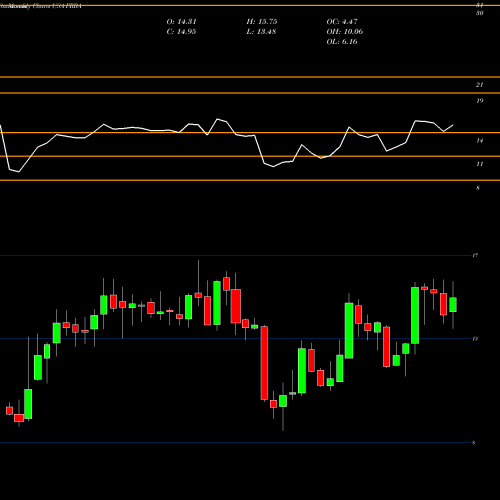The height and width of the screenshot is (500, 500).
Task: Click the low value "L: 13.48"
Action: 261,32
